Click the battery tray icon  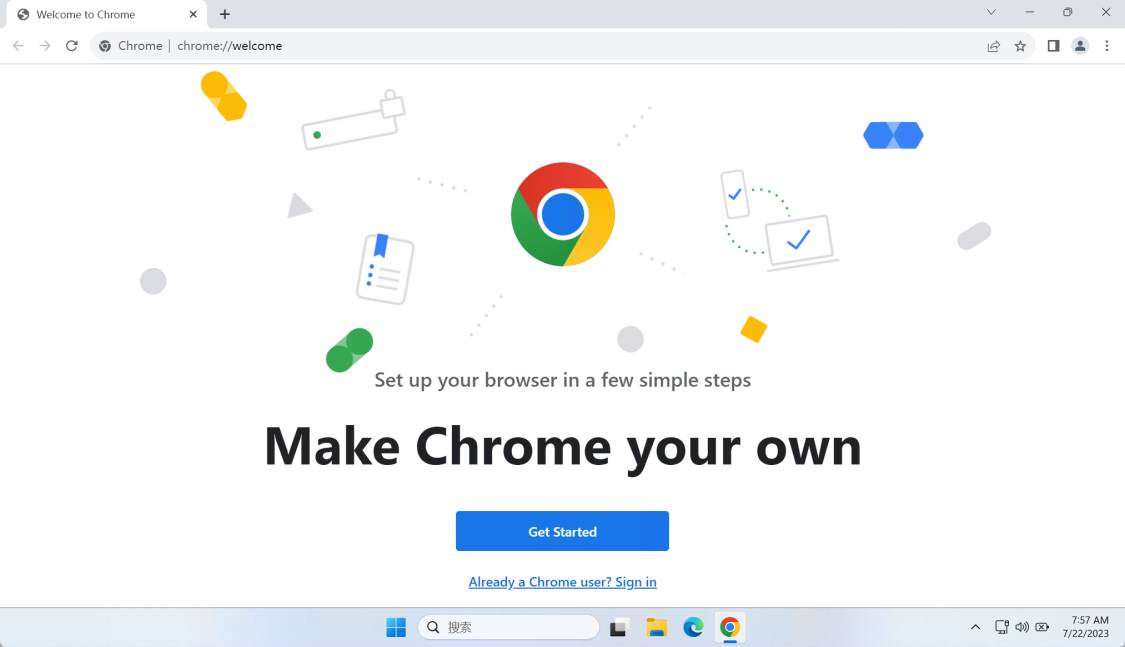[1042, 627]
